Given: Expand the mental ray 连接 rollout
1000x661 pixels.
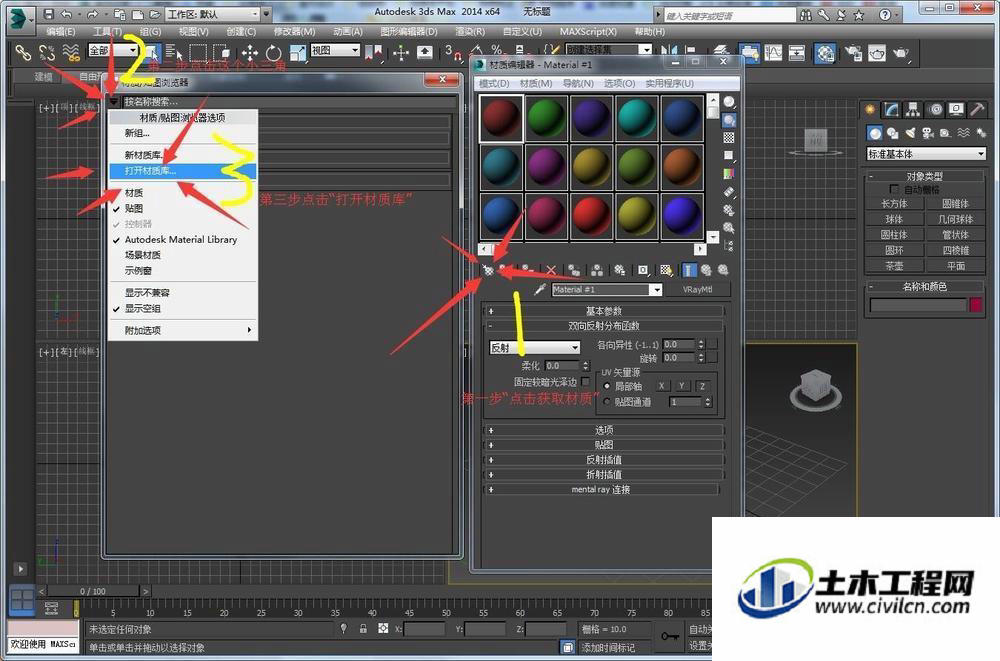Looking at the screenshot, I should pos(601,489).
